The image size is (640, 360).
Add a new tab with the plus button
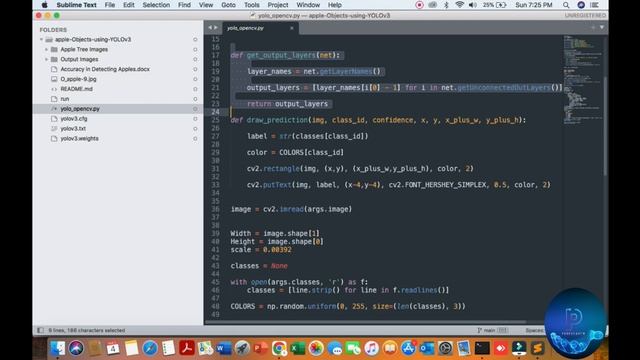[593, 27]
